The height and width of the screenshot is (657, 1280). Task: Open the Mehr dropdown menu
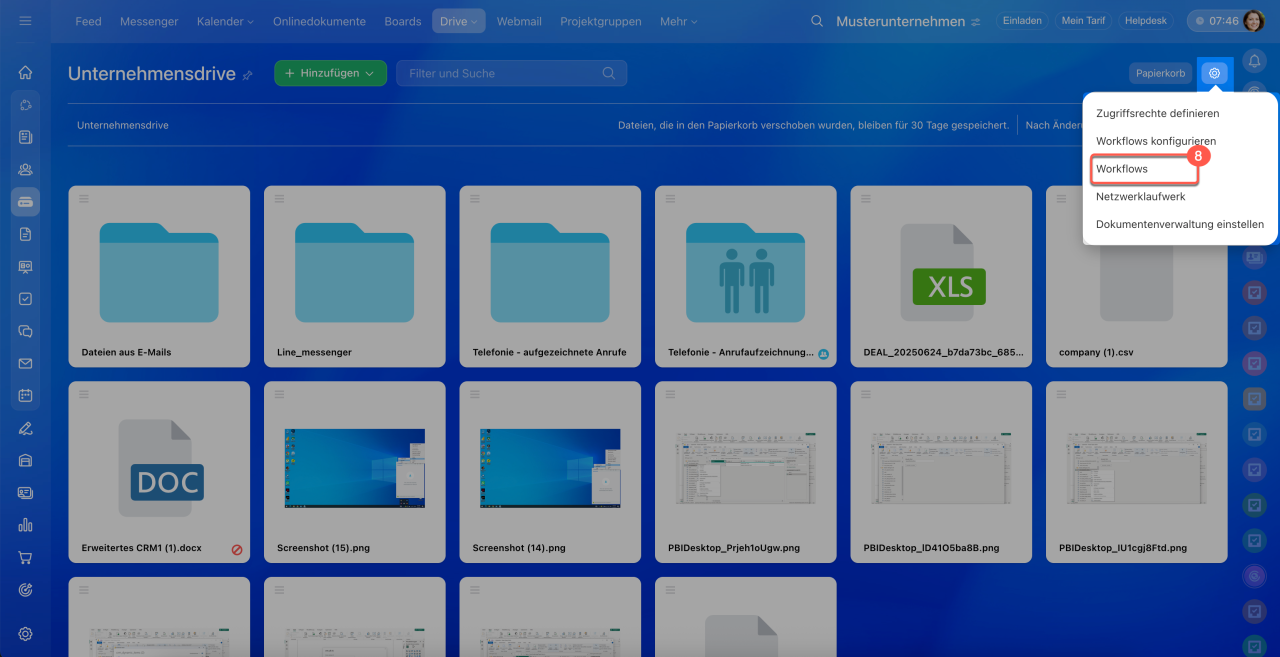point(679,21)
